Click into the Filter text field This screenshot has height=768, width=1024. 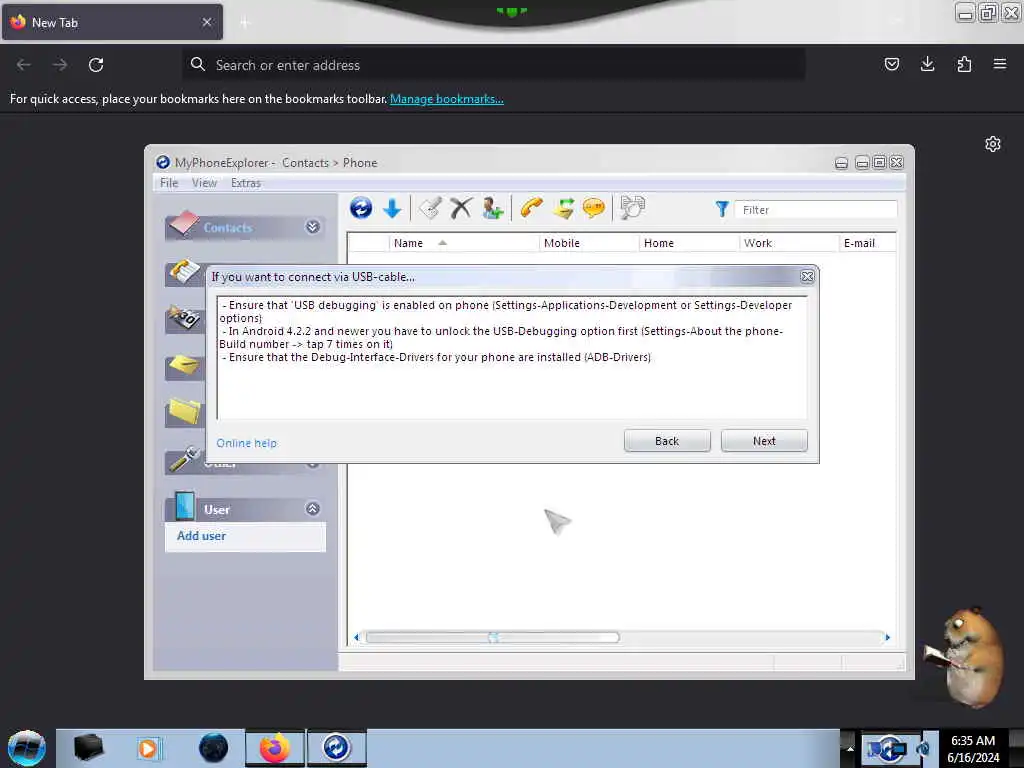pyautogui.click(x=816, y=210)
